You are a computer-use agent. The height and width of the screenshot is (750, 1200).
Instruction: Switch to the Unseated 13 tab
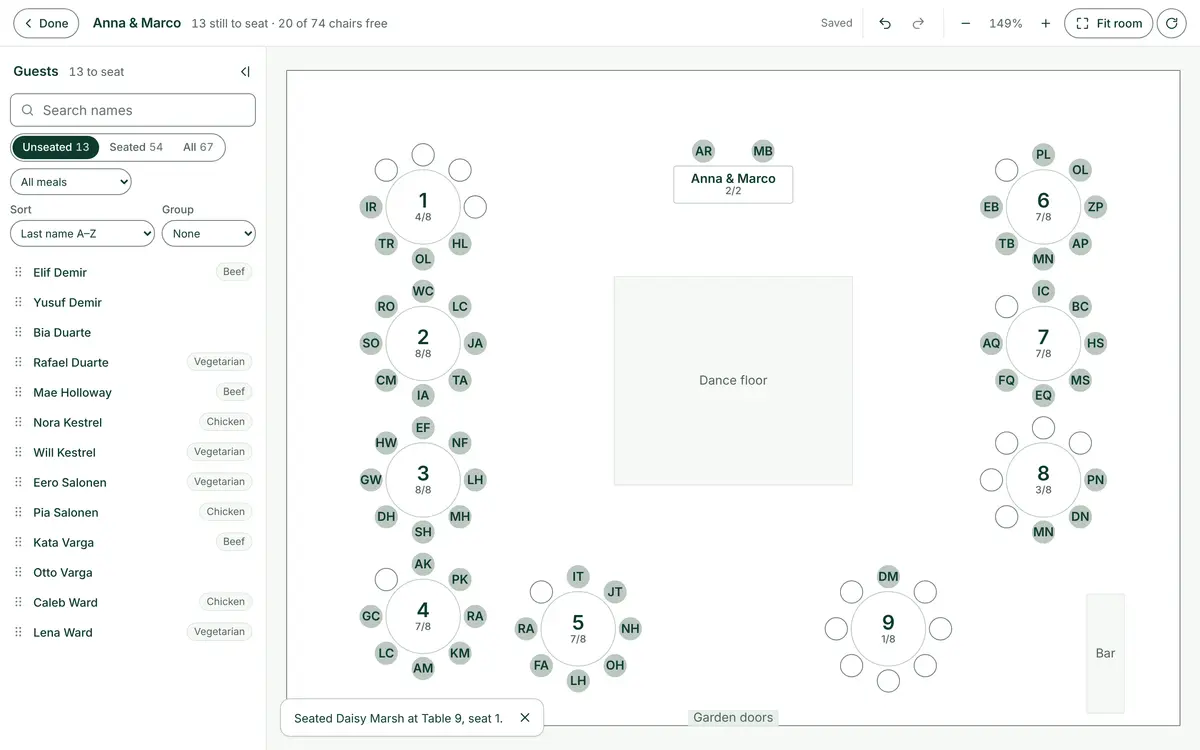tap(56, 147)
